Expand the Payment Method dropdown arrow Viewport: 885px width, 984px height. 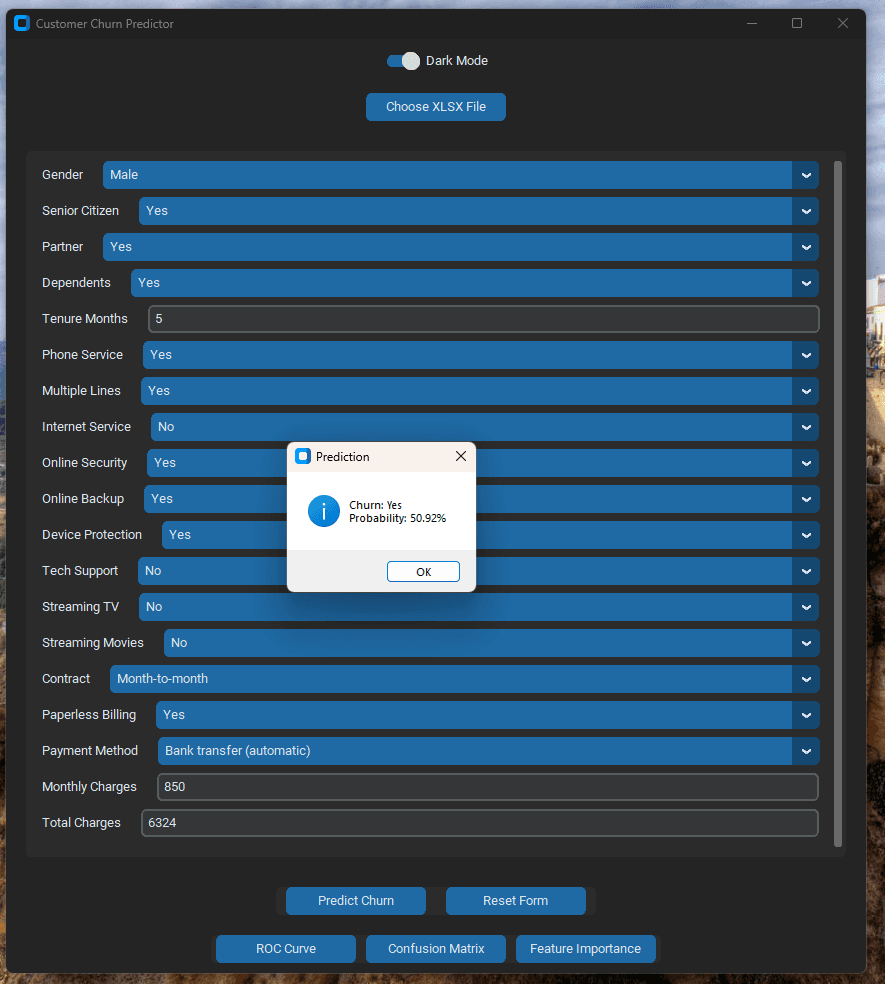[x=806, y=751]
